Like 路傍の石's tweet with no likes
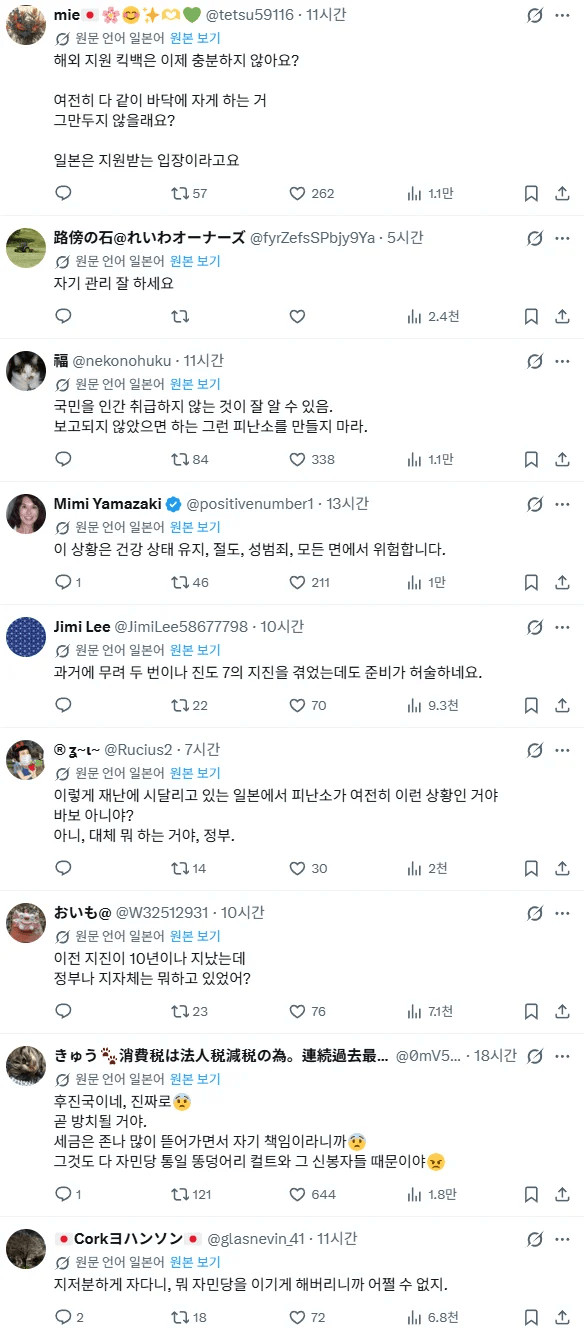Image resolution: width=584 pixels, height=1333 pixels. click(297, 316)
